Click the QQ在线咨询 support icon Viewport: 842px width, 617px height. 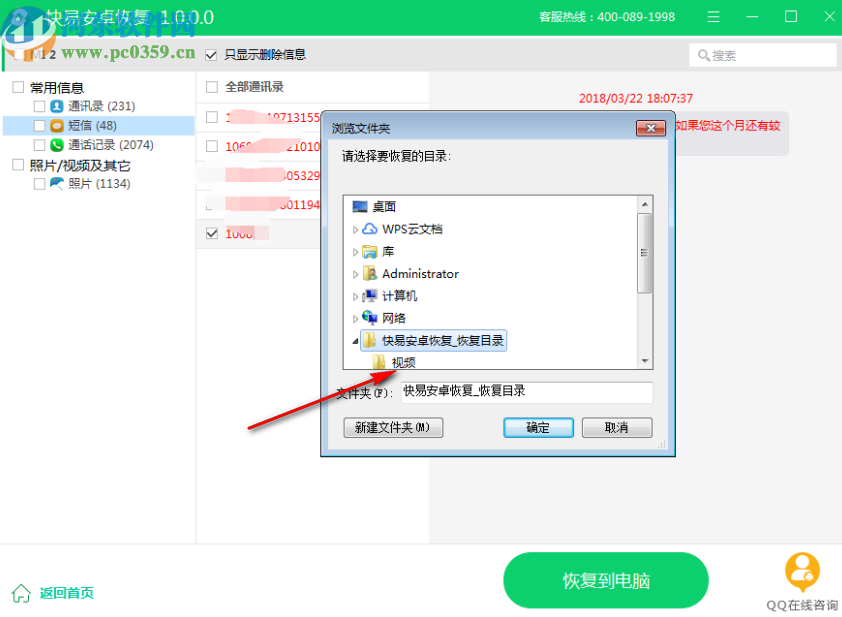pos(802,572)
